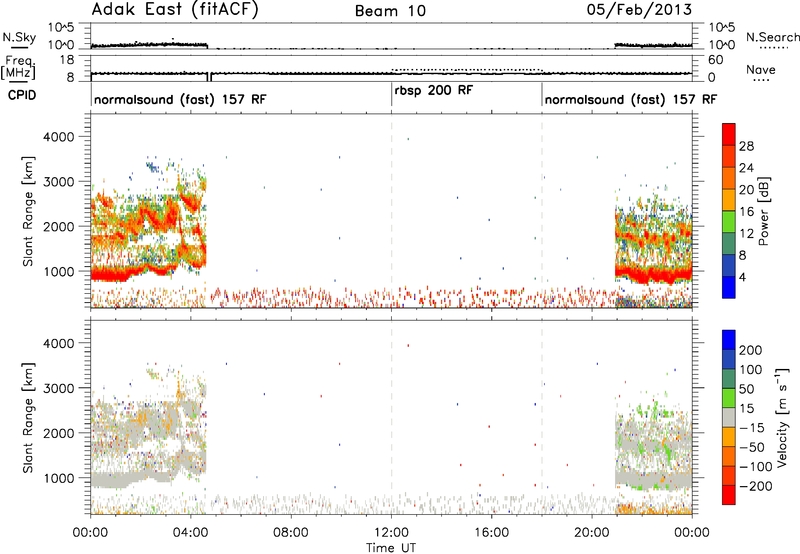Select the 'CPID' row label
Screen dimensions: 800x554
point(22,95)
